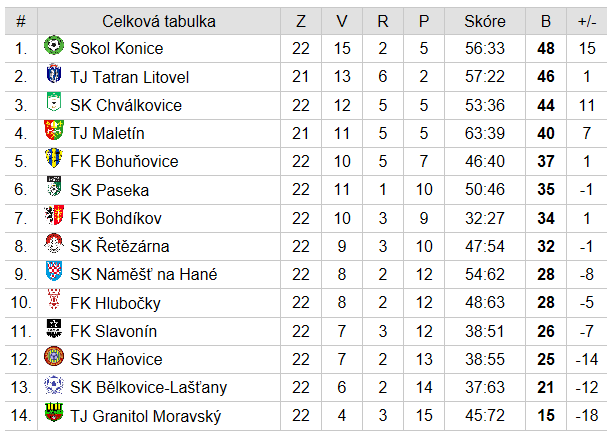The height and width of the screenshot is (436, 614).
Task: Open the FK Hlubočky team name
Action: point(116,303)
